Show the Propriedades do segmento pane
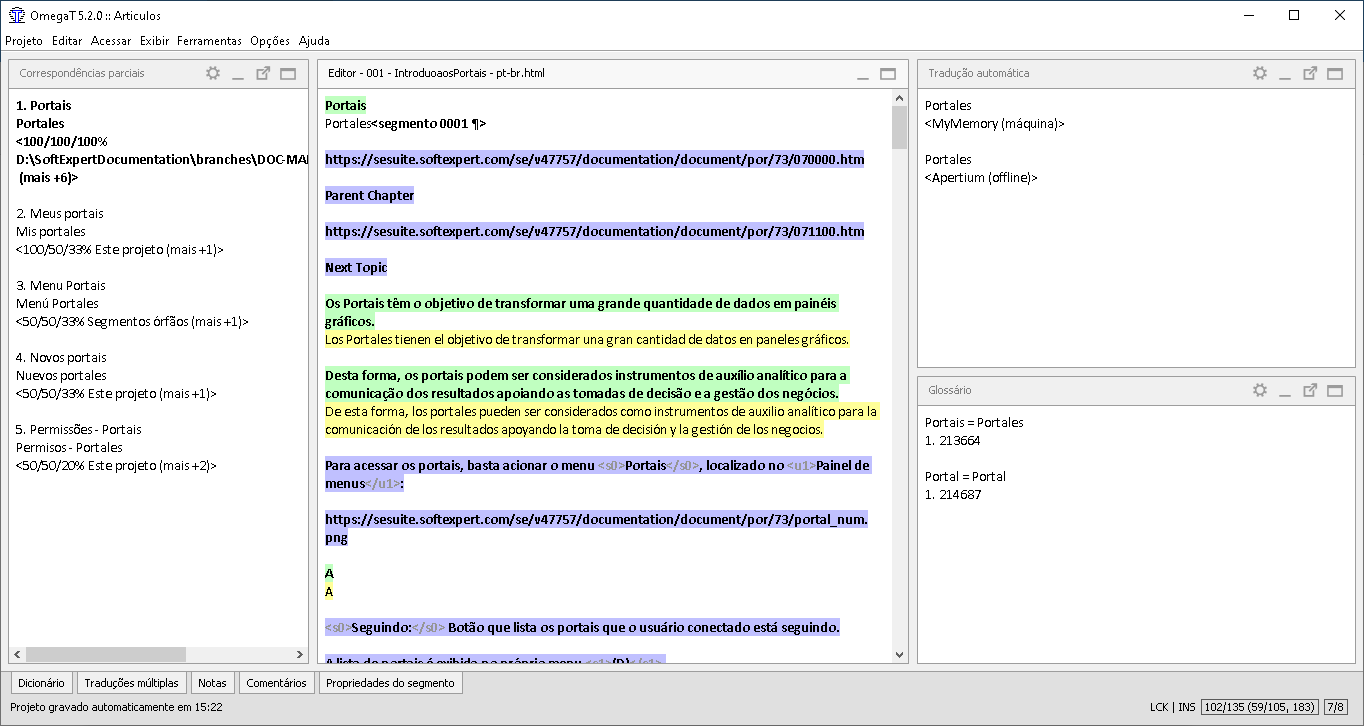The width and height of the screenshot is (1364, 726). click(x=390, y=683)
